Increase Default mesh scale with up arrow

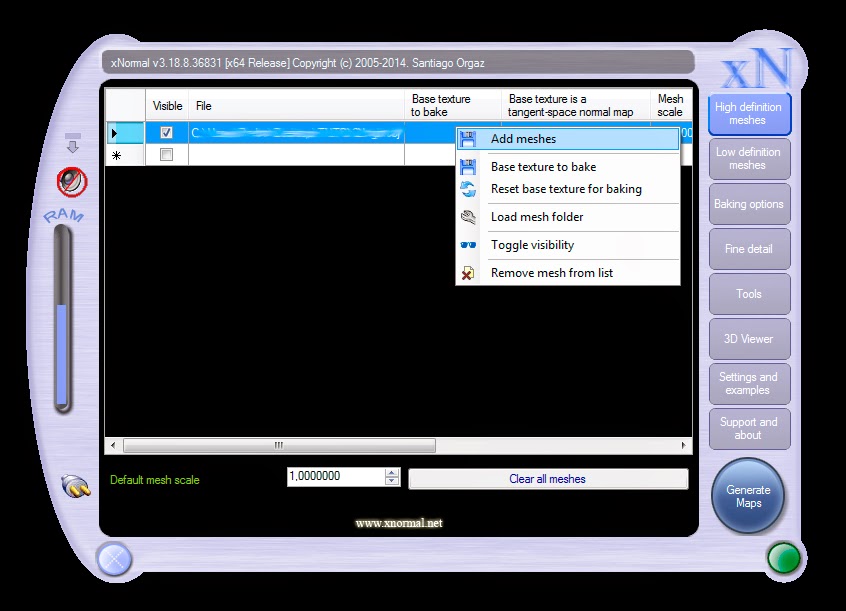click(x=392, y=472)
